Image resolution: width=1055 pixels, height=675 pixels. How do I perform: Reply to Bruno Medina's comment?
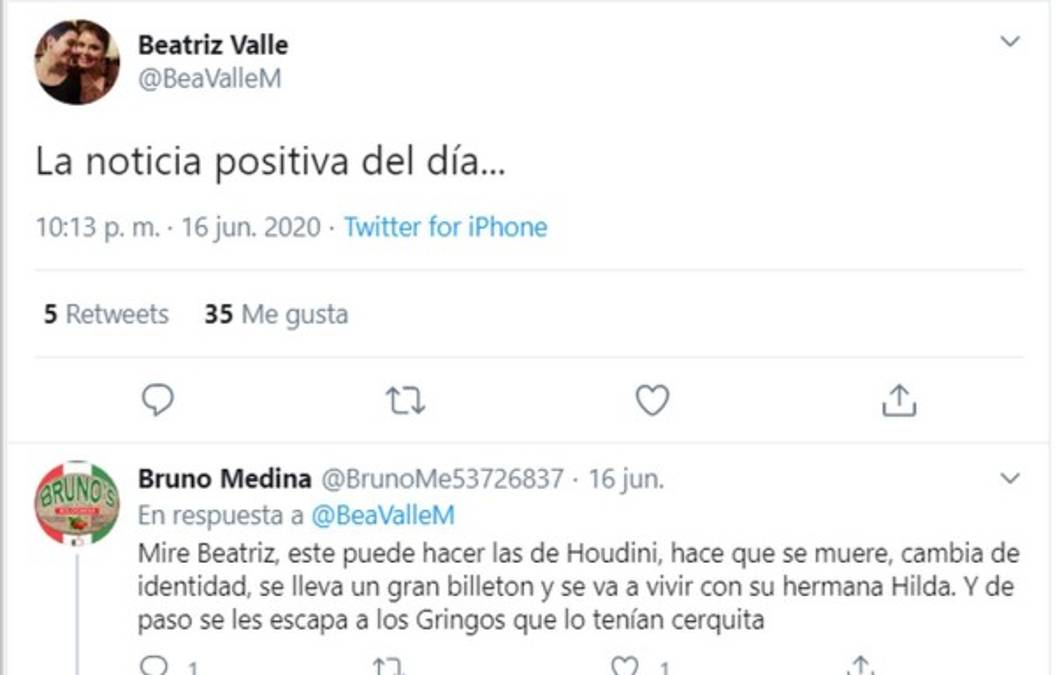(153, 666)
